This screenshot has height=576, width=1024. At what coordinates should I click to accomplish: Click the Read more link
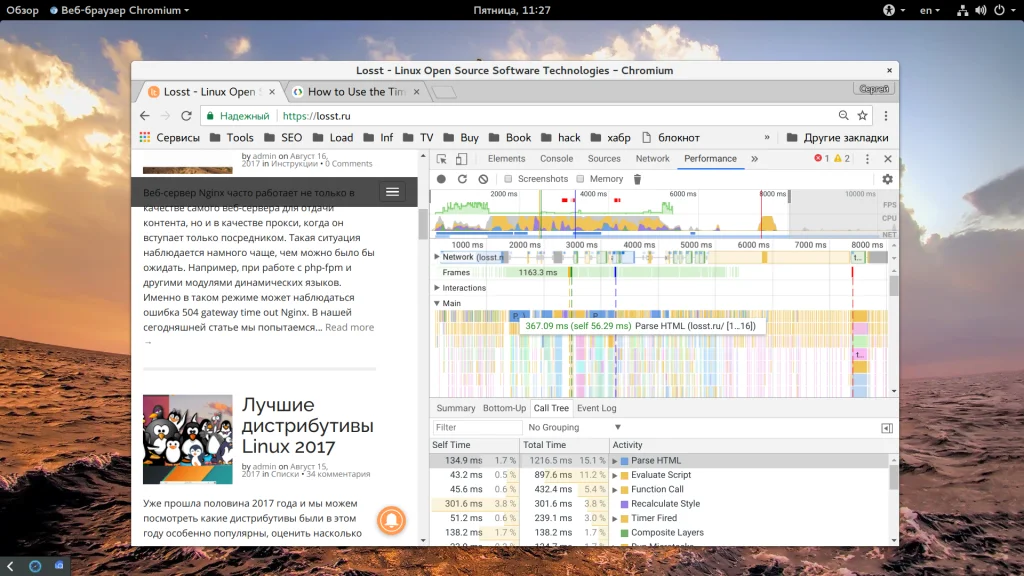349,327
